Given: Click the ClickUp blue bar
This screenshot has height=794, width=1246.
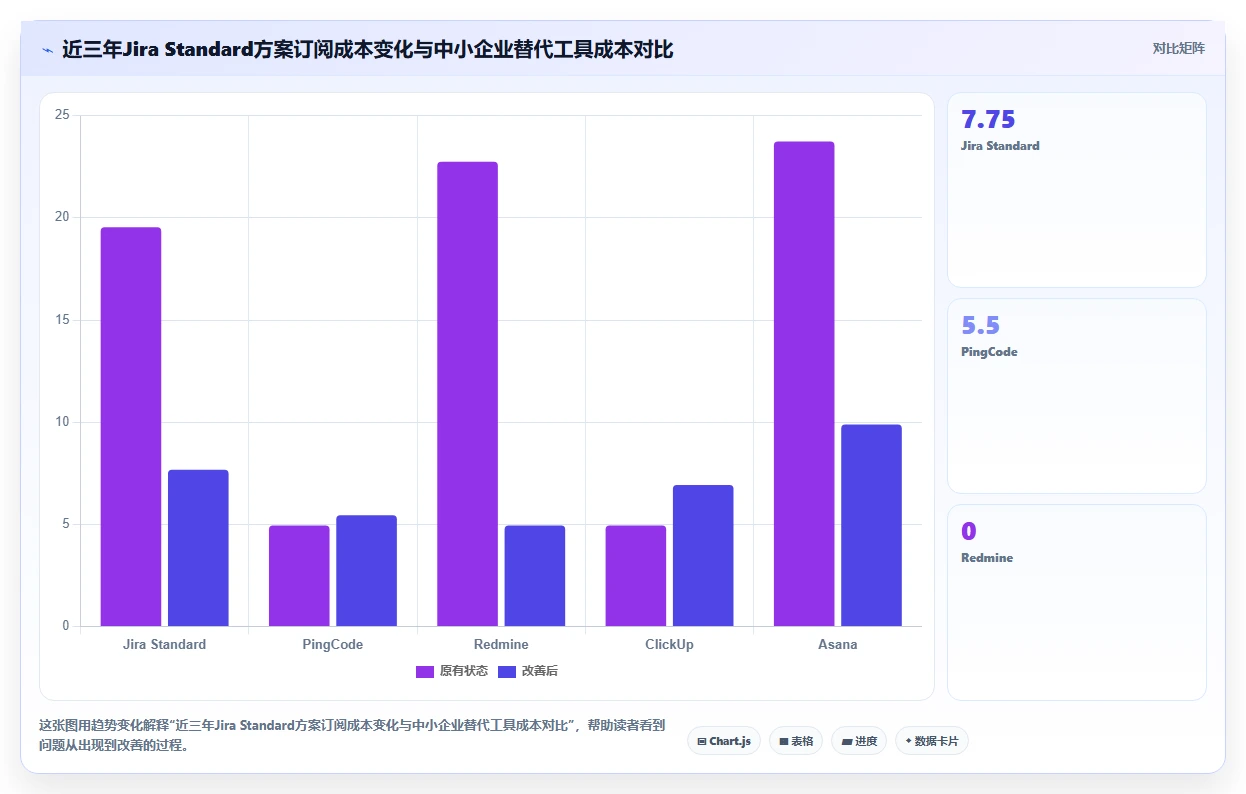Looking at the screenshot, I should (703, 556).
